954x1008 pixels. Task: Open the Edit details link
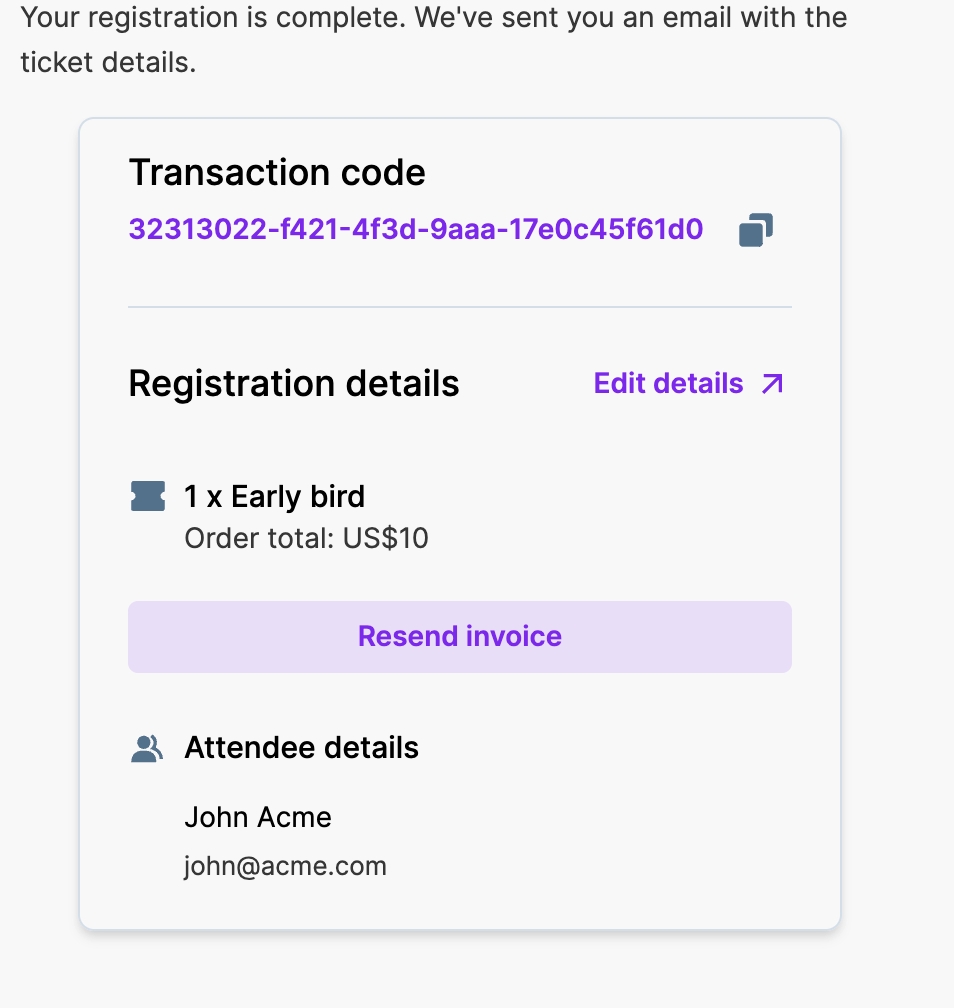pos(668,384)
